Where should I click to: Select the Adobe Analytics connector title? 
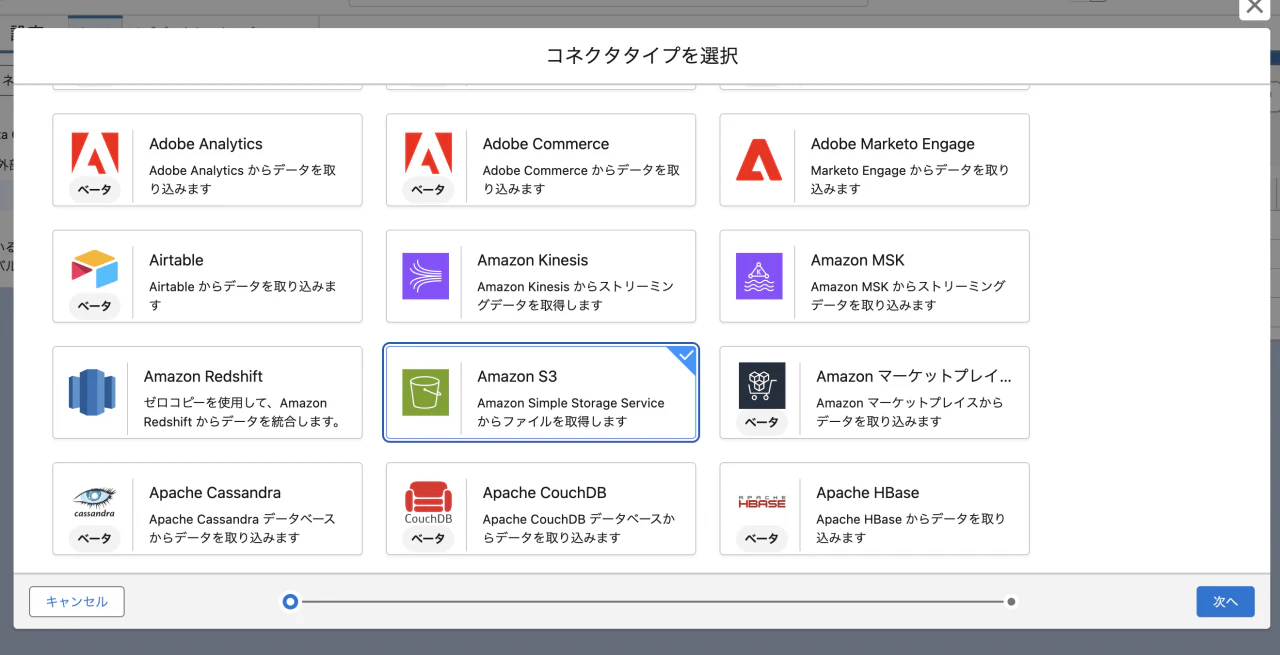206,144
